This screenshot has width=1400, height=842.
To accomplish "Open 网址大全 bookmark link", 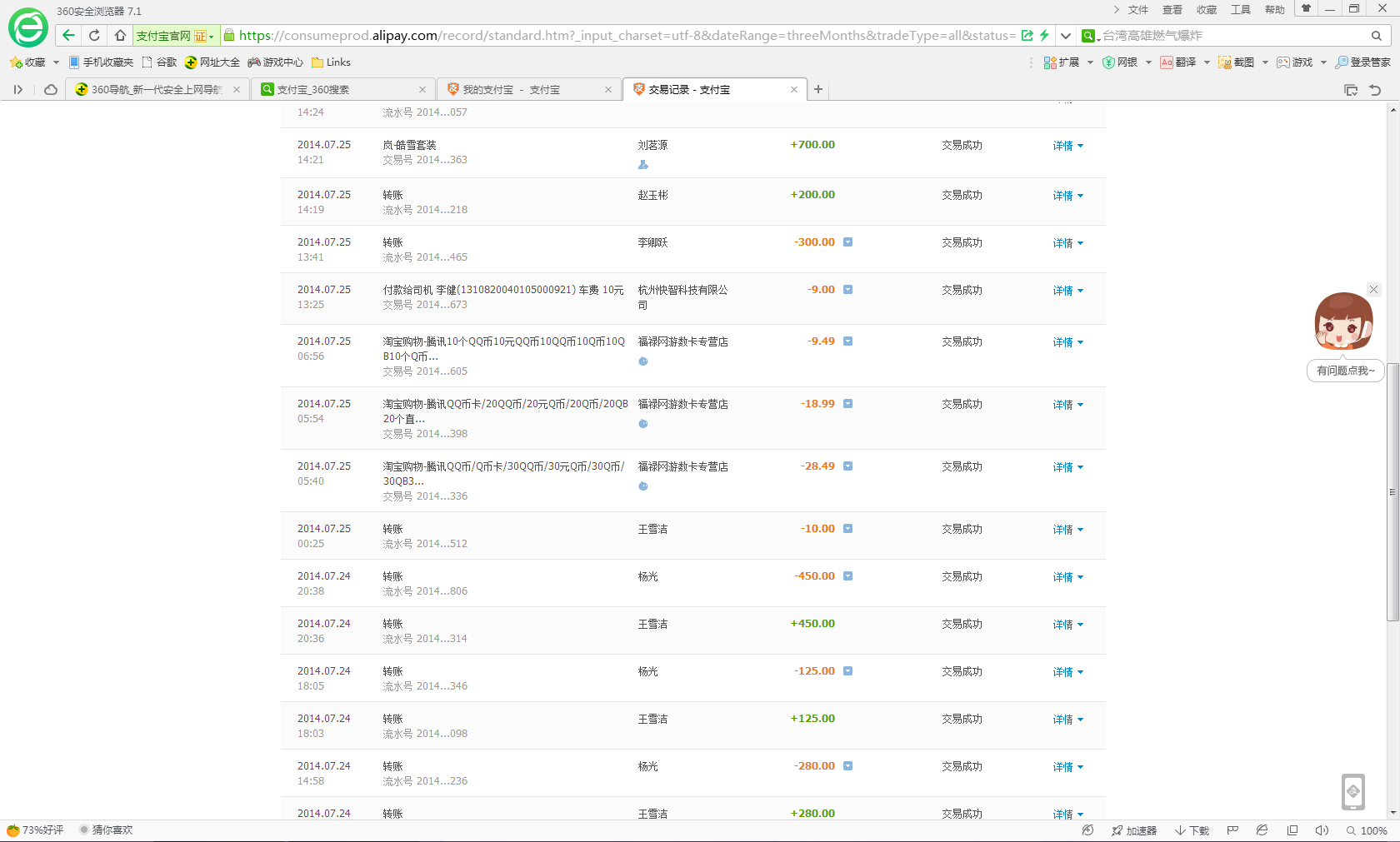I will (x=212, y=62).
